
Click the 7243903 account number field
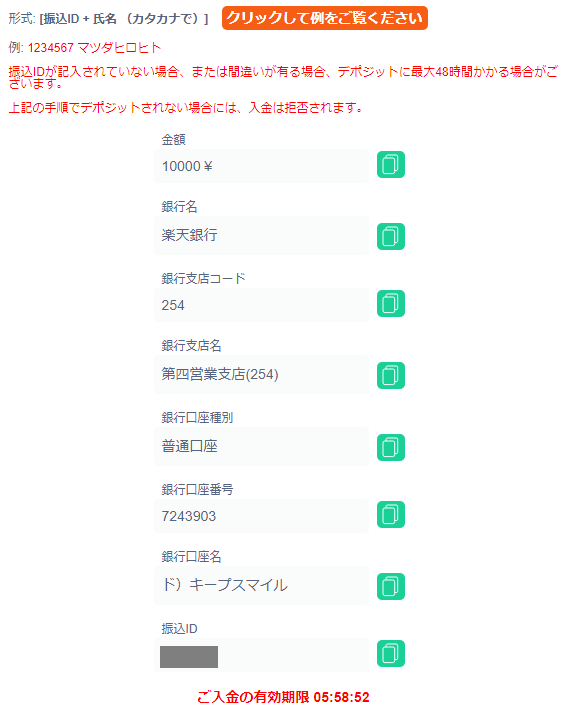[261, 516]
